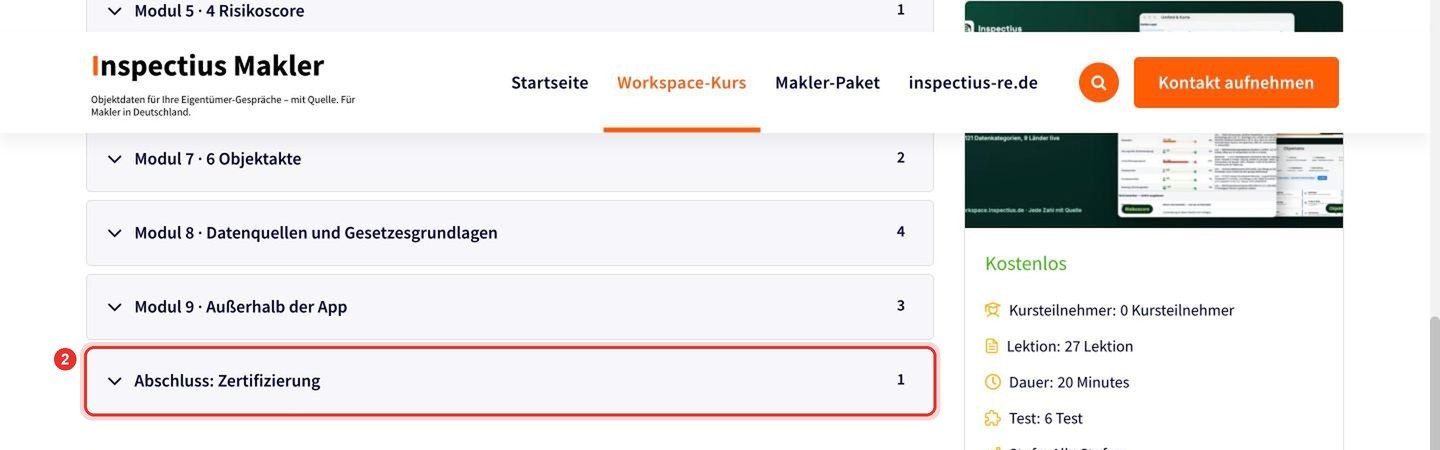Click the Kontakt aufnehmen button
This screenshot has width=1440, height=450.
(x=1236, y=82)
